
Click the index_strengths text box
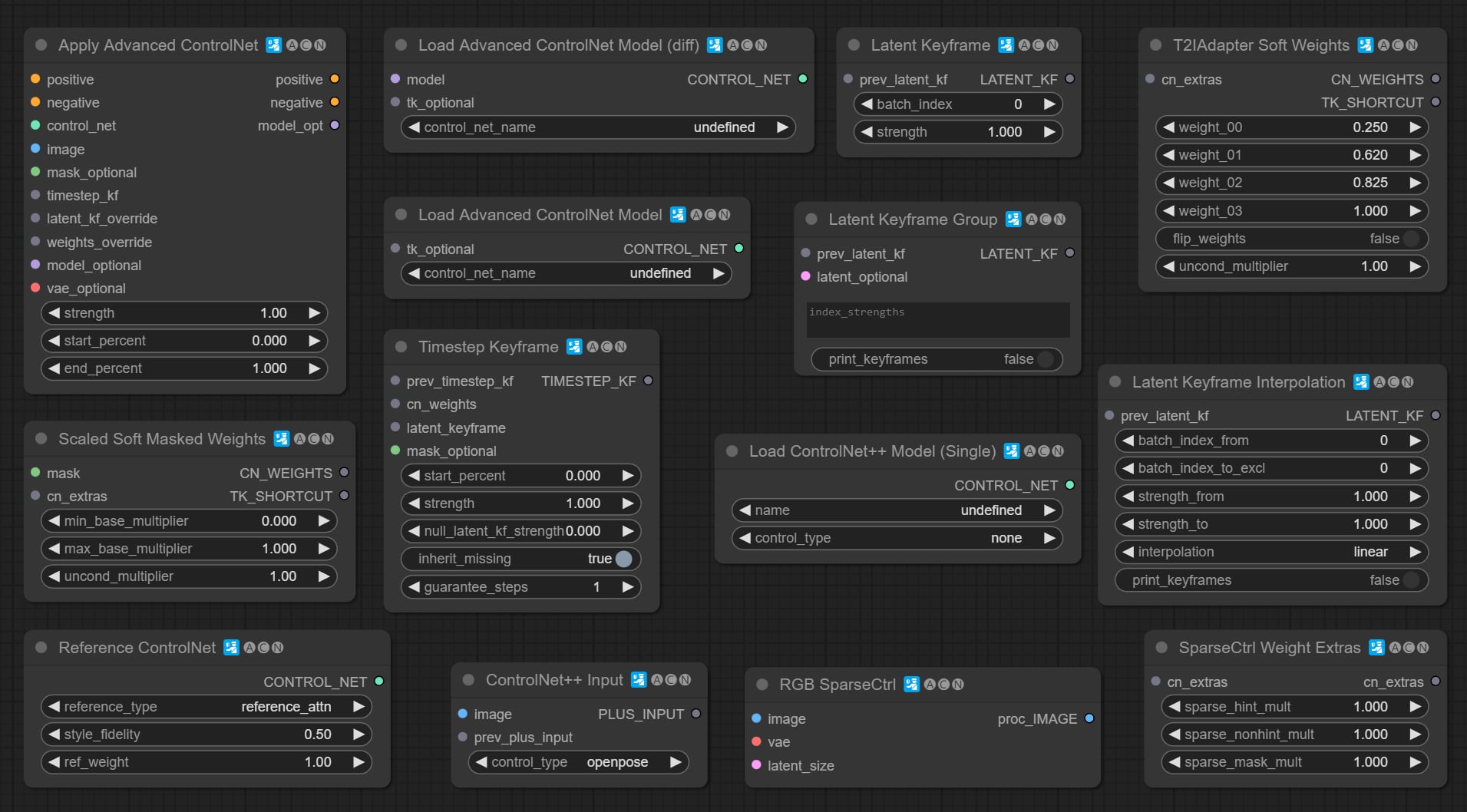click(938, 320)
